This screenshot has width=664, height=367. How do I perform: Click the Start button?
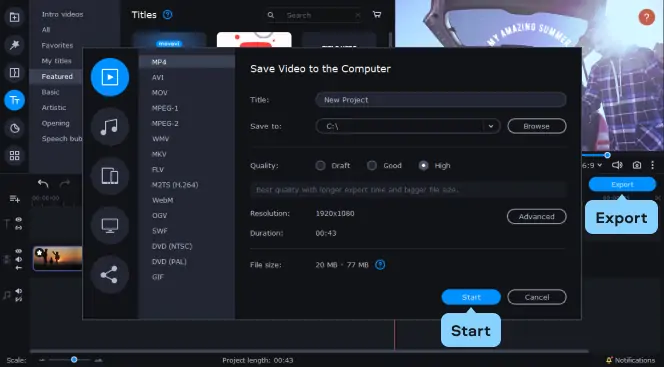[471, 297]
